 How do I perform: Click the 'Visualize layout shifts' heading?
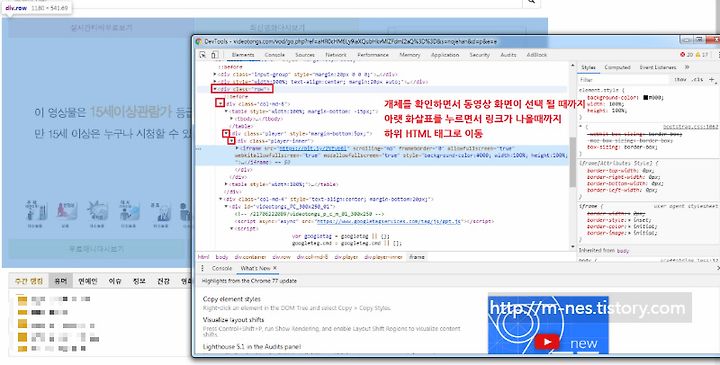[233, 320]
